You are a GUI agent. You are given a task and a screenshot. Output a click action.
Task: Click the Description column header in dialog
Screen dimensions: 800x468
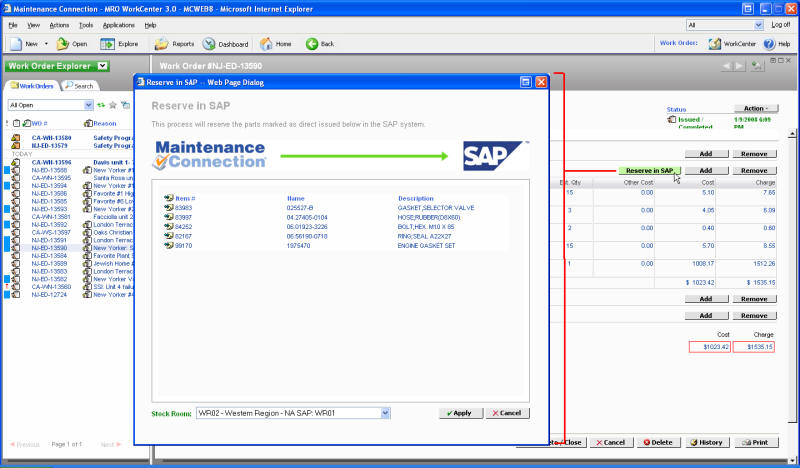click(416, 199)
